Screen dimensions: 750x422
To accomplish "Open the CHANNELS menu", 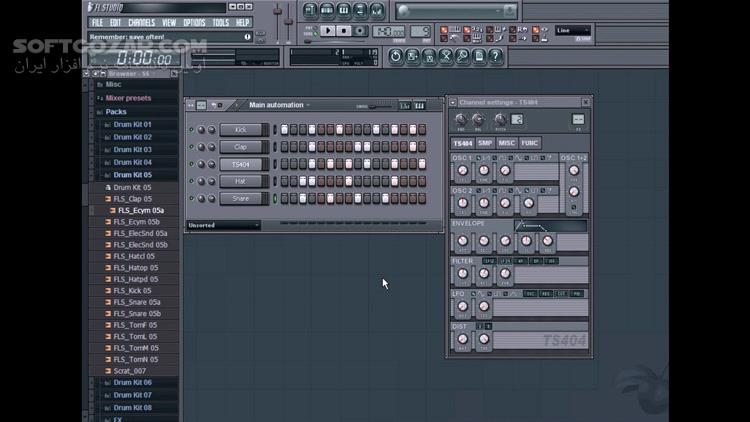I will click(x=142, y=22).
